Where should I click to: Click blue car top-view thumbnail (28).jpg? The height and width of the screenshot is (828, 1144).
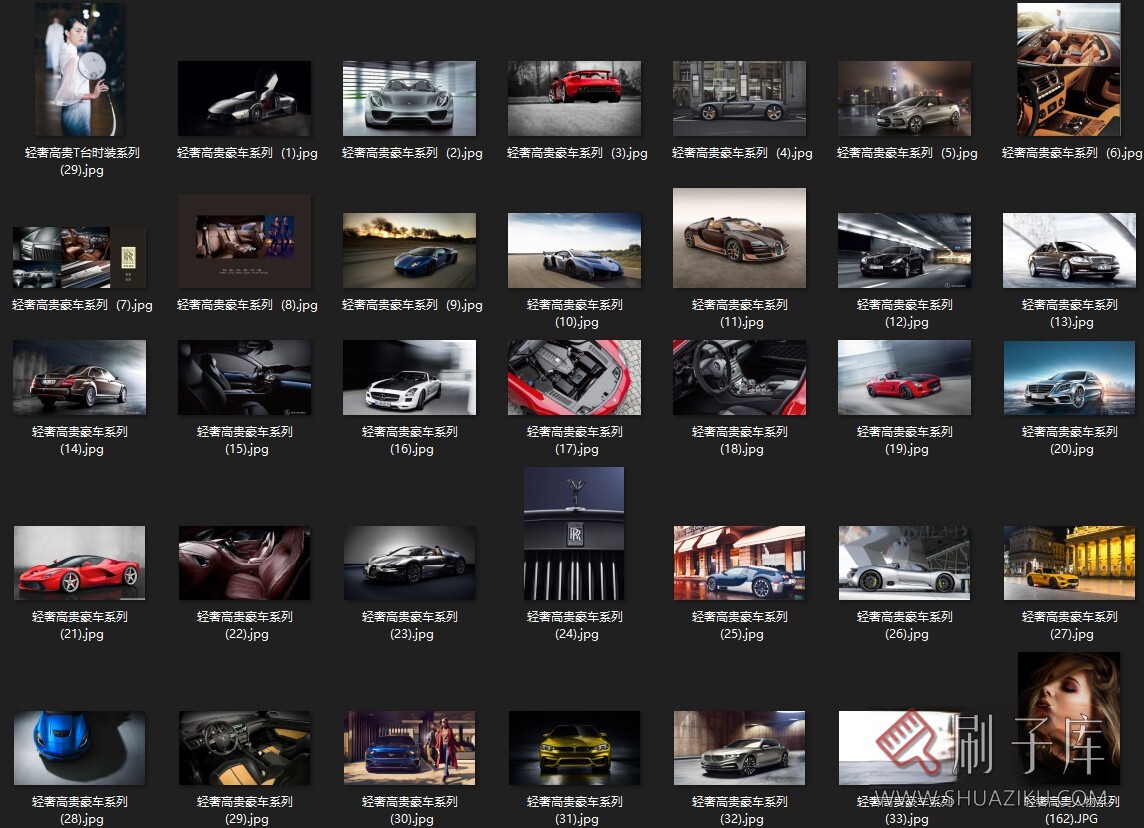pos(79,747)
